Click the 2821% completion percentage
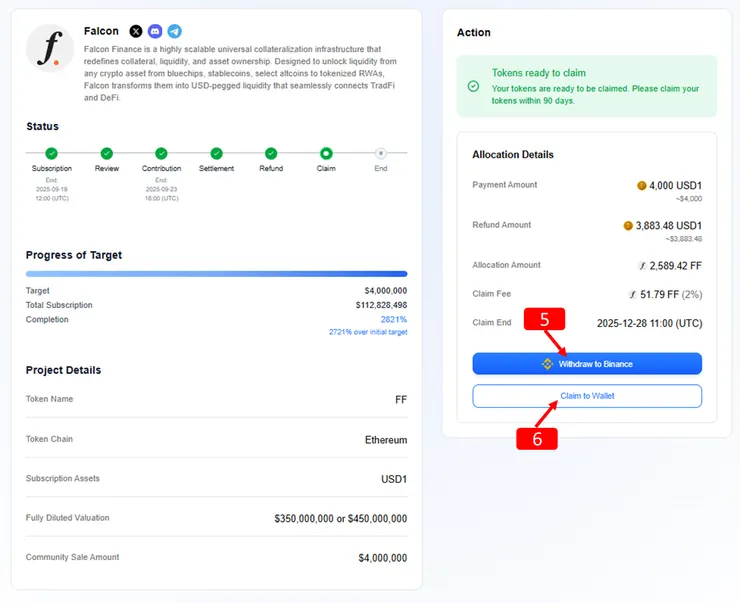The height and width of the screenshot is (603, 740). pos(393,320)
